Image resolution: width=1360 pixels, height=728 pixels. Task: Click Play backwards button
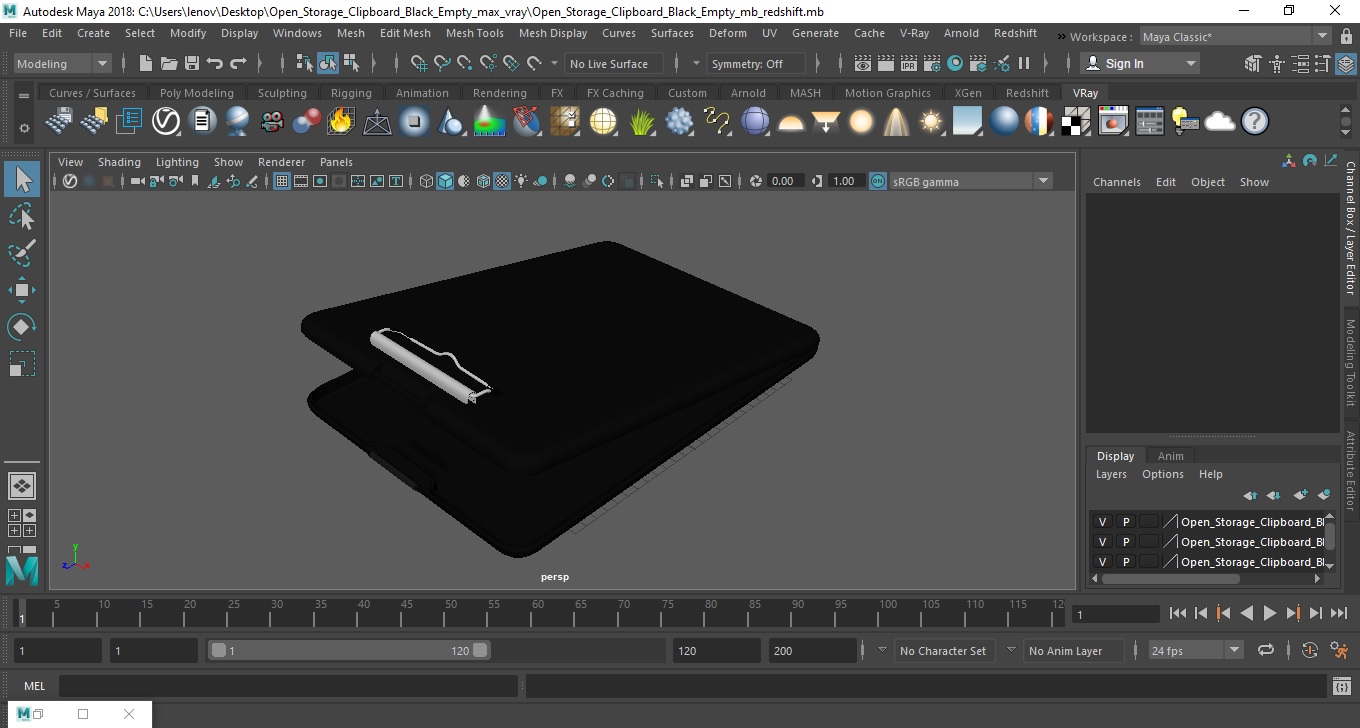(x=1247, y=613)
